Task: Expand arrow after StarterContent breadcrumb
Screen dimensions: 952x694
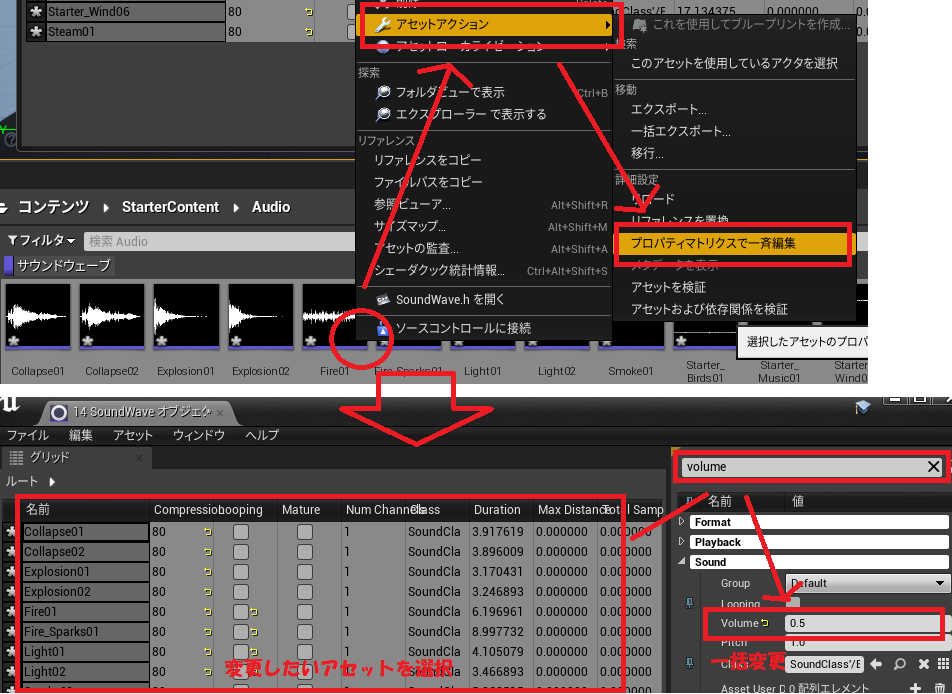Action: [x=236, y=208]
